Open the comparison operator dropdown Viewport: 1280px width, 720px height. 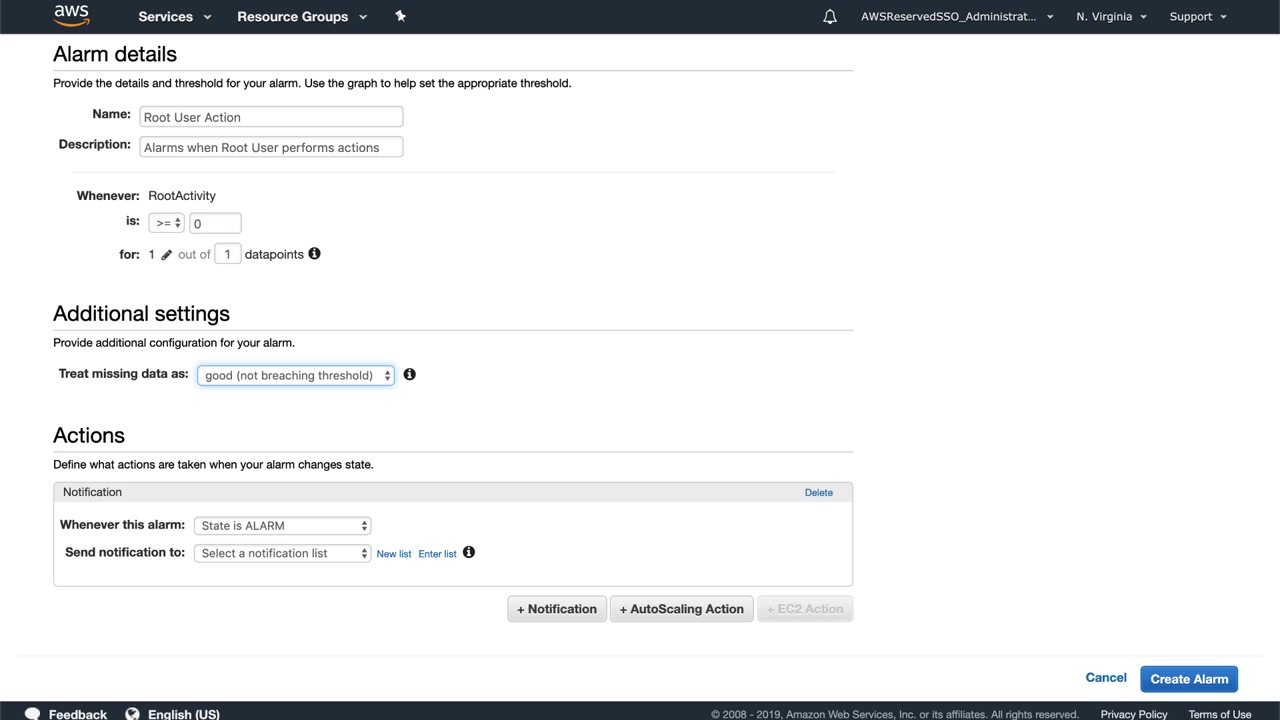pyautogui.click(x=166, y=223)
